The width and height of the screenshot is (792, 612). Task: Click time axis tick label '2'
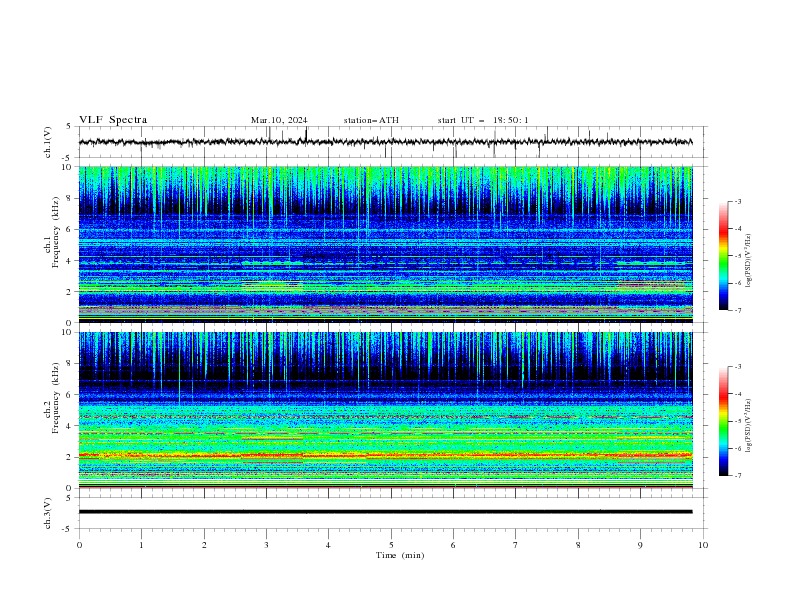(x=204, y=545)
